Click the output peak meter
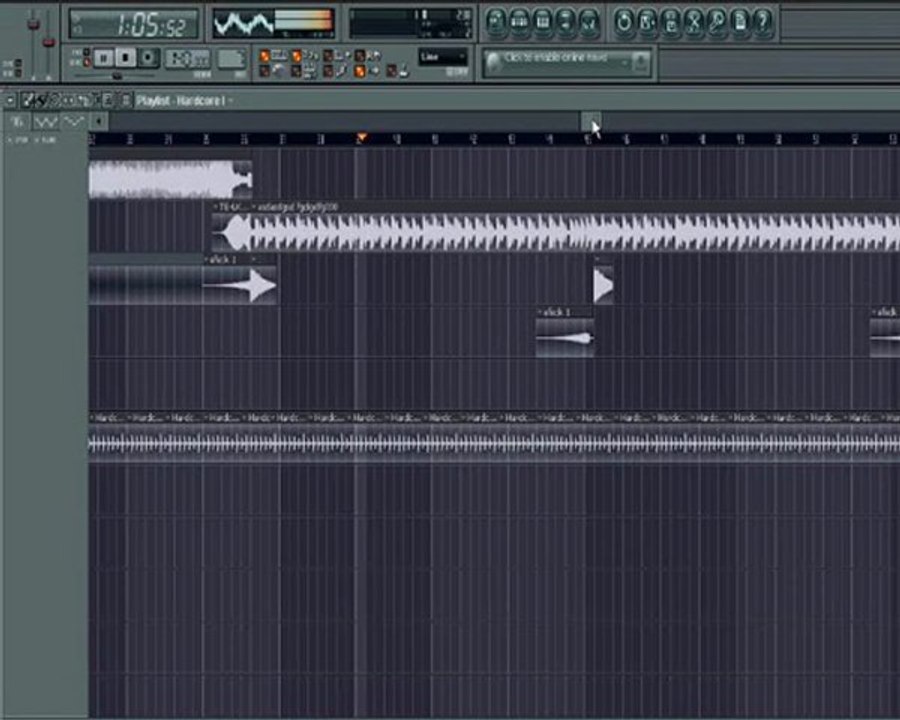 click(x=304, y=21)
